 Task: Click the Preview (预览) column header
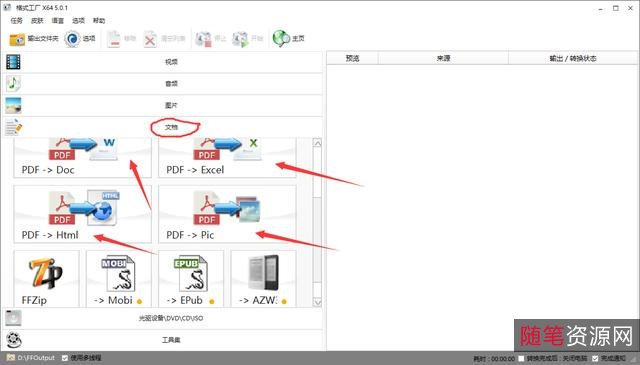(353, 58)
